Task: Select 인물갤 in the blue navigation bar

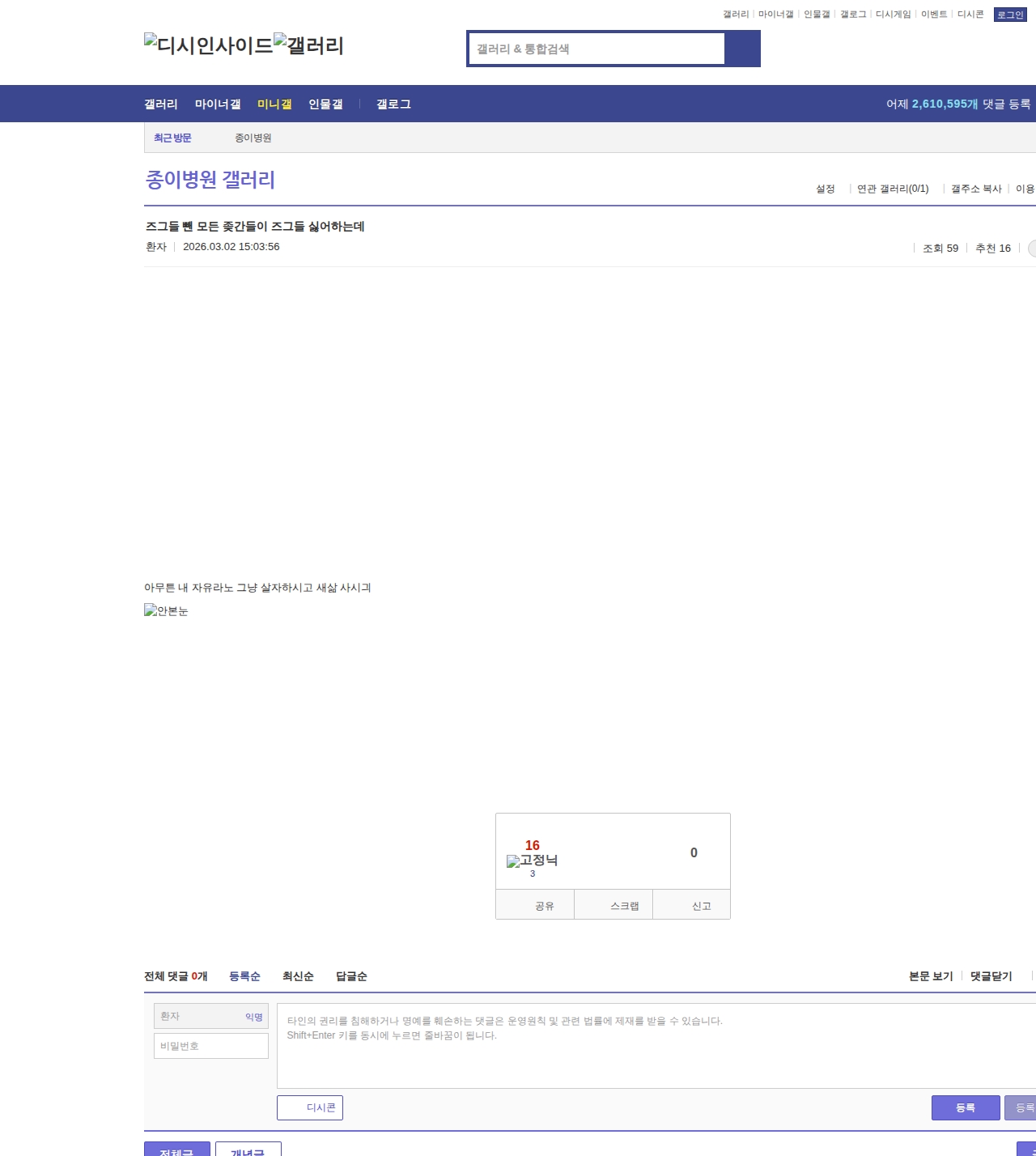Action: [325, 104]
